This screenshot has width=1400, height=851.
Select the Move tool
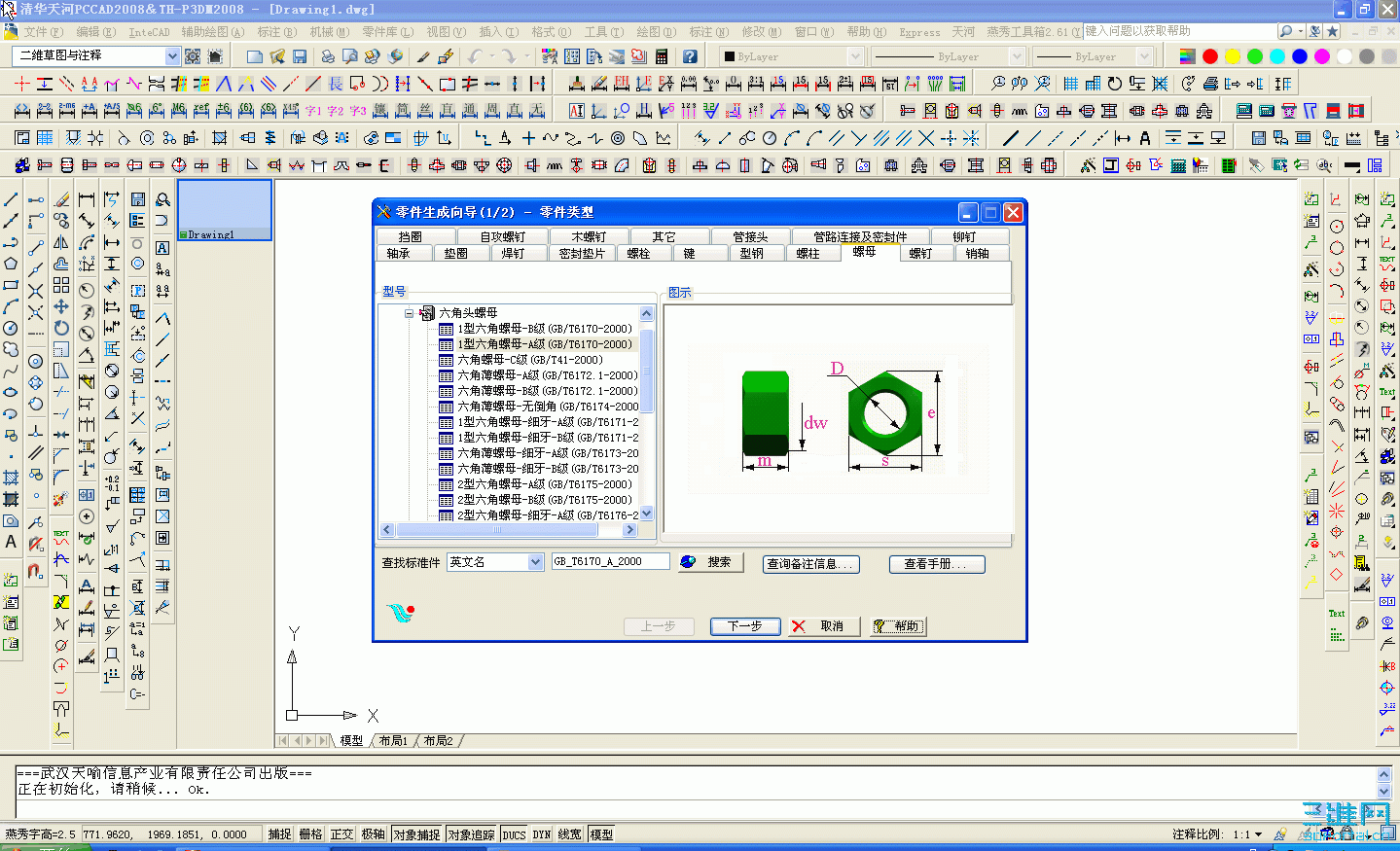tap(61, 306)
